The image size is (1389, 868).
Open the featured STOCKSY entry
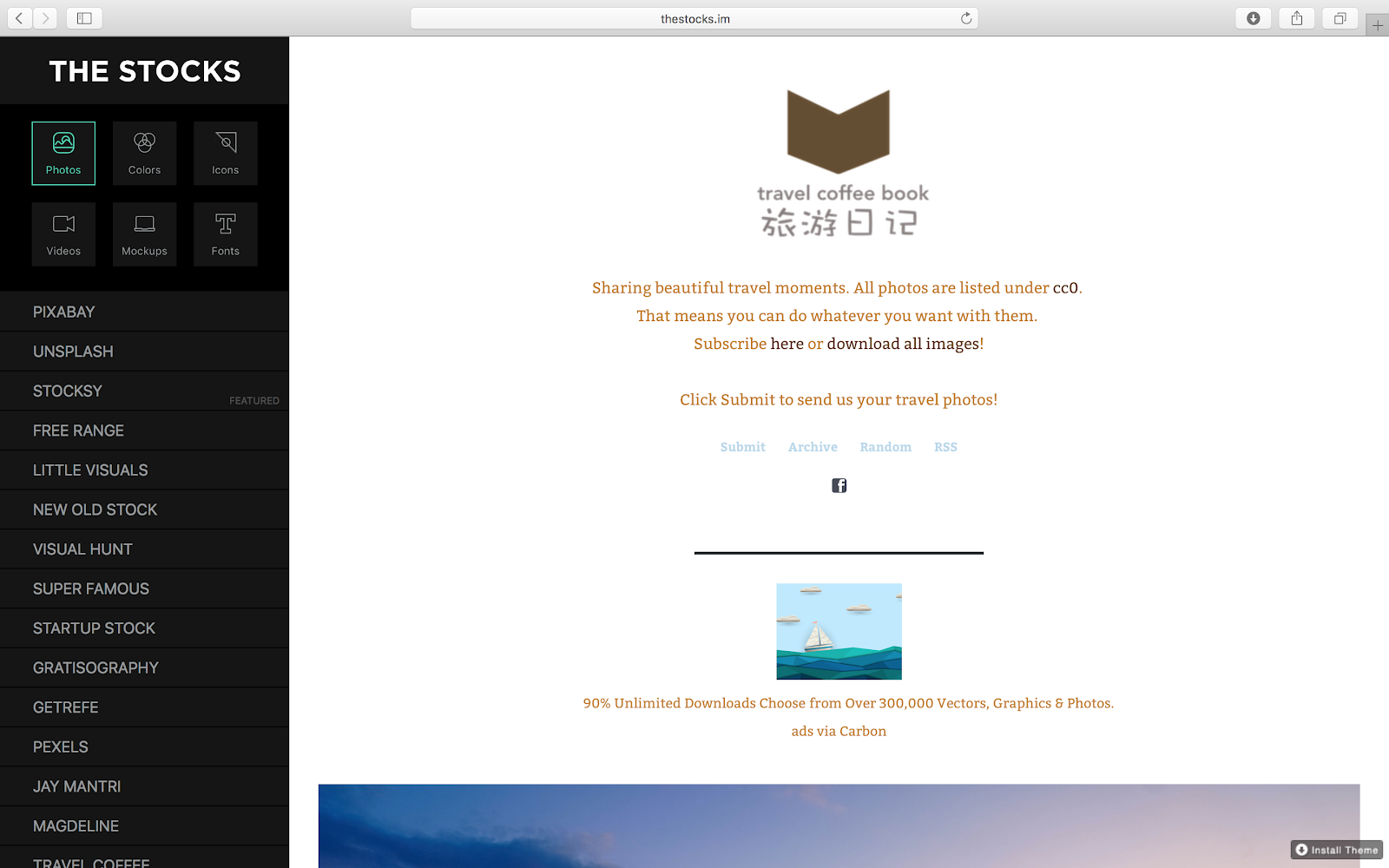[x=144, y=391]
